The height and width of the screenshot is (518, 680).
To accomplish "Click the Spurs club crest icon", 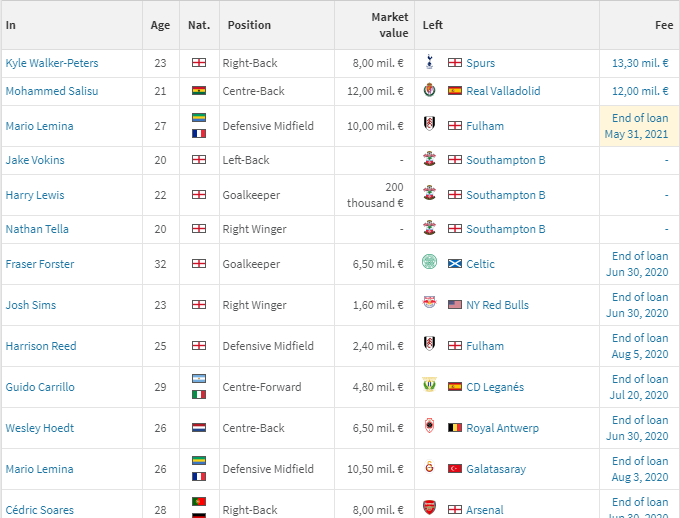I will (x=429, y=63).
